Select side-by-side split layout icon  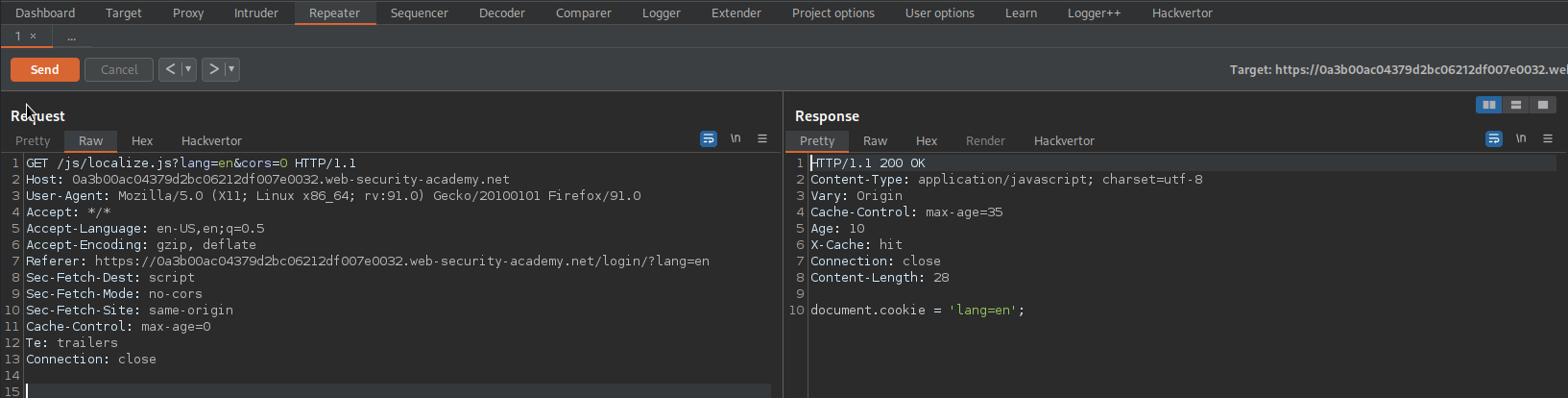pyautogui.click(x=1489, y=105)
